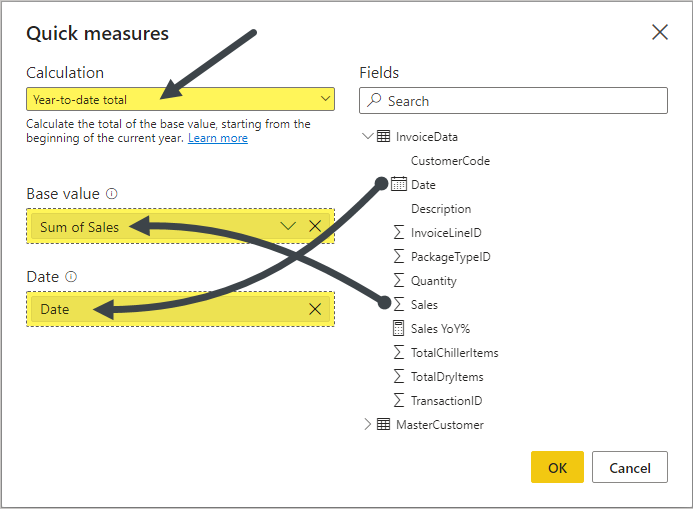This screenshot has height=509, width=693.
Task: Click into the Fields search input
Action: click(520, 101)
